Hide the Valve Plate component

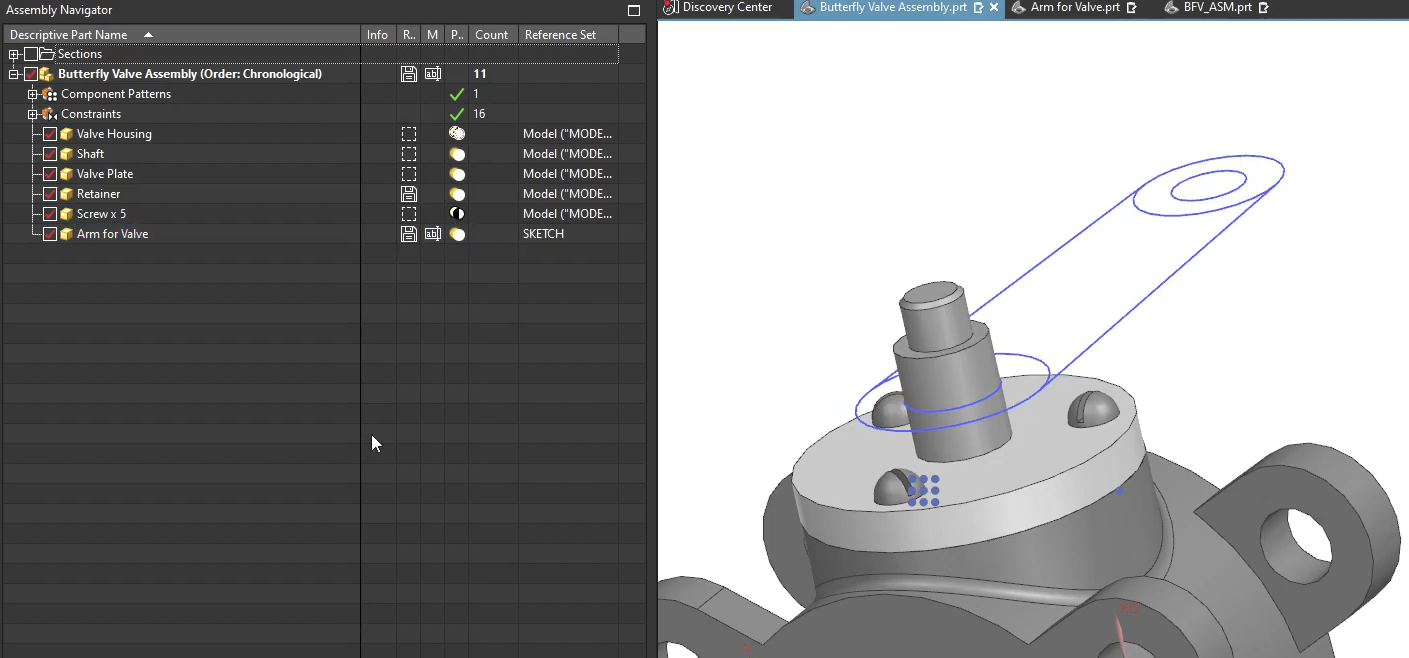click(x=50, y=174)
